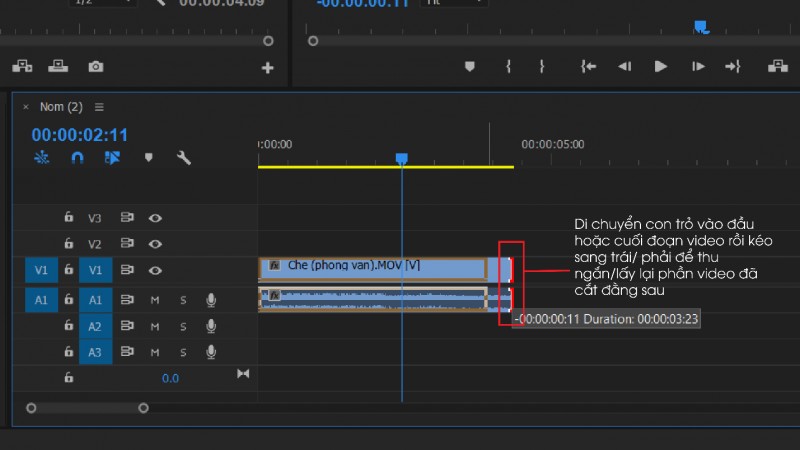This screenshot has height=450, width=800.
Task: Click the Extract button in Source monitor
Action: (58, 66)
